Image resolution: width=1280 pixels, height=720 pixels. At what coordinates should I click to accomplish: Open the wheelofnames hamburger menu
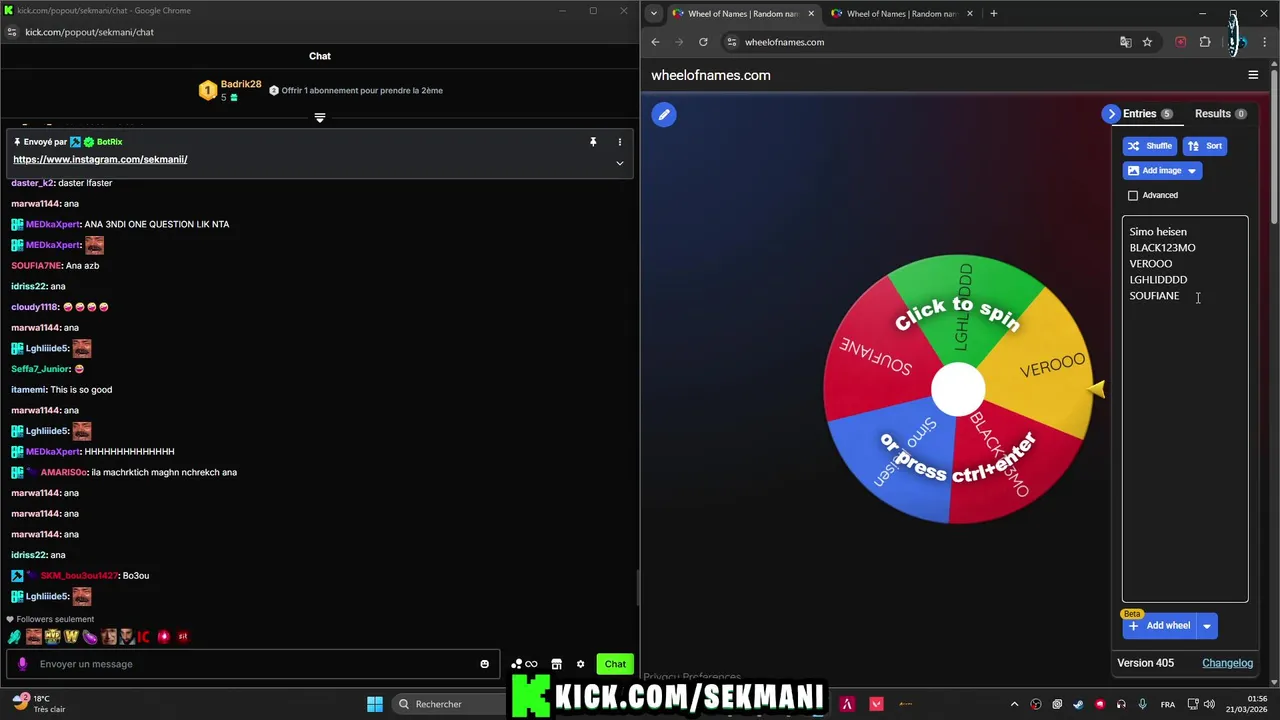coord(1253,75)
